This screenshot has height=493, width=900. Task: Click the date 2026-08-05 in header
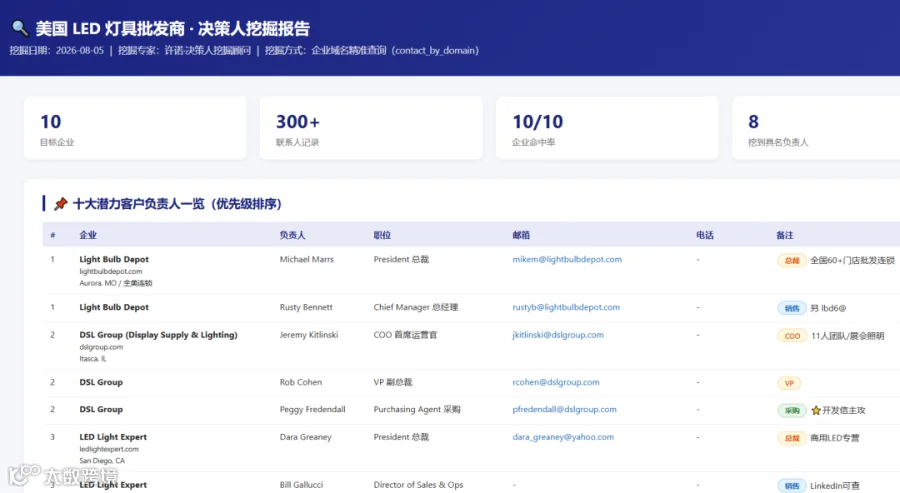tap(80, 51)
